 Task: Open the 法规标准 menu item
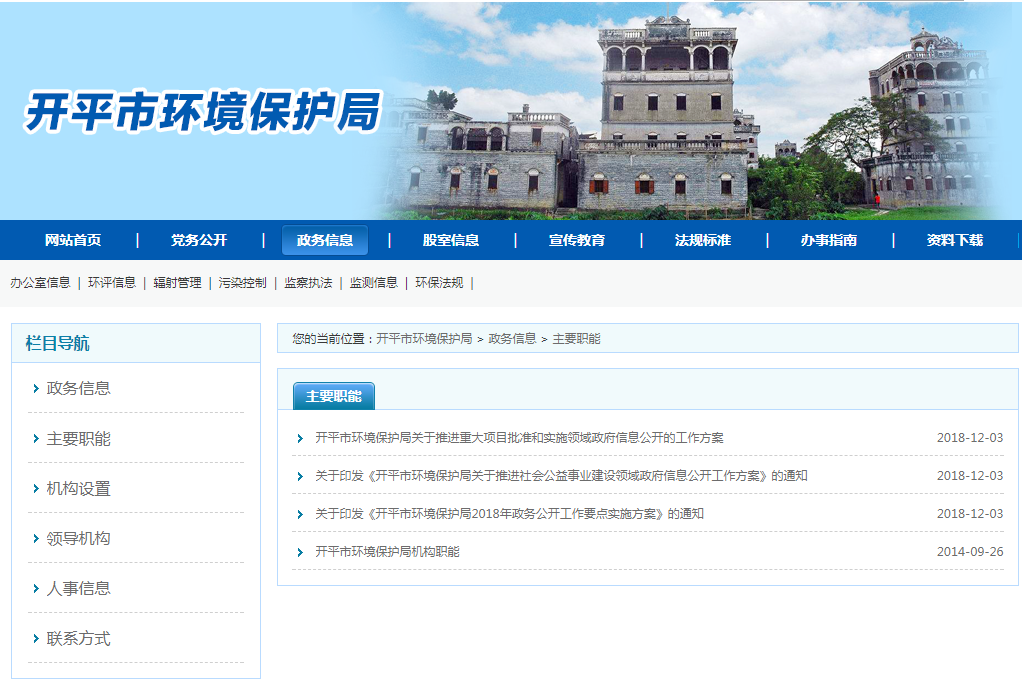click(703, 240)
